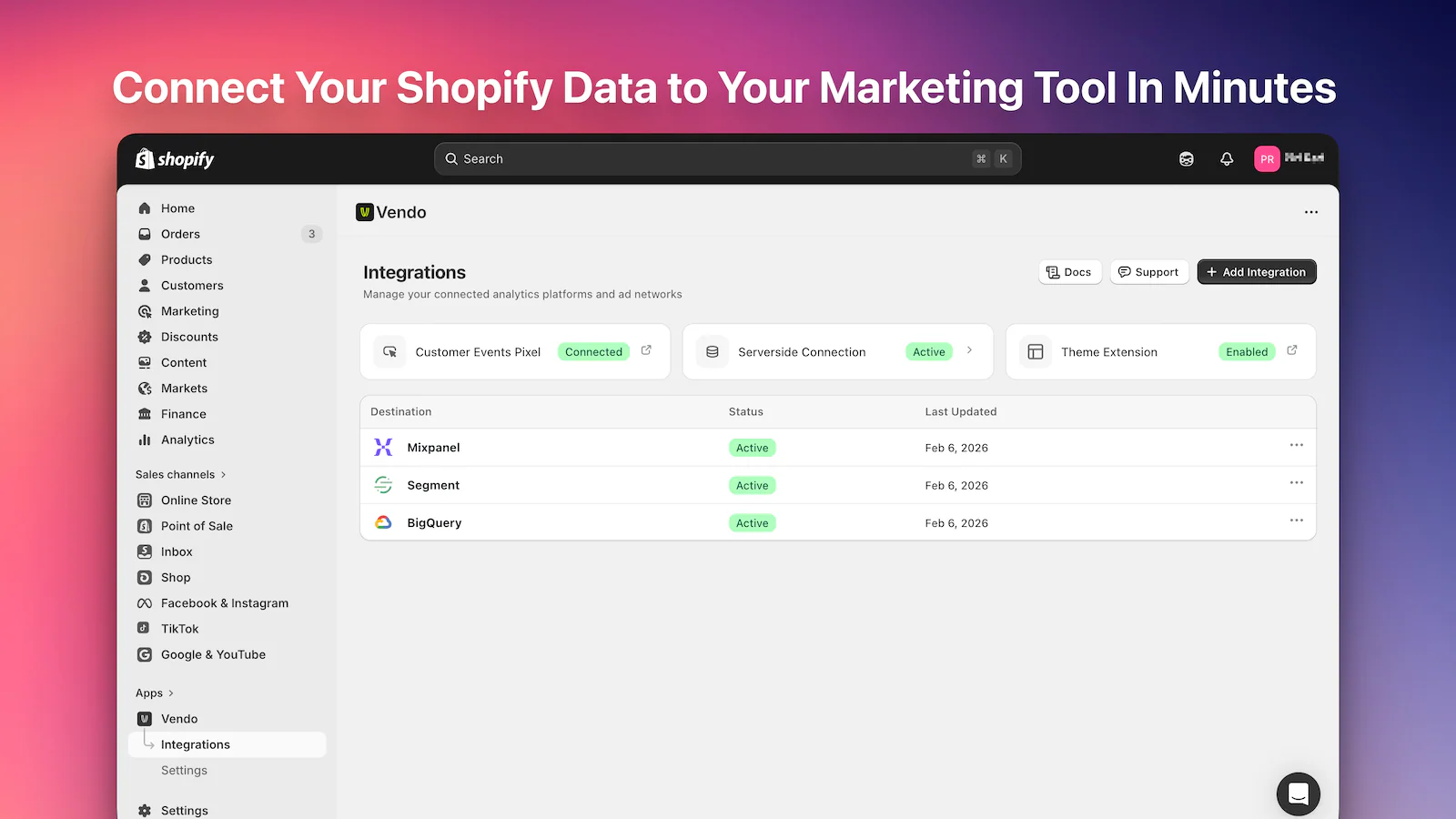1456x819 pixels.
Task: Select Integrations under the Vendo app
Action: pos(195,744)
